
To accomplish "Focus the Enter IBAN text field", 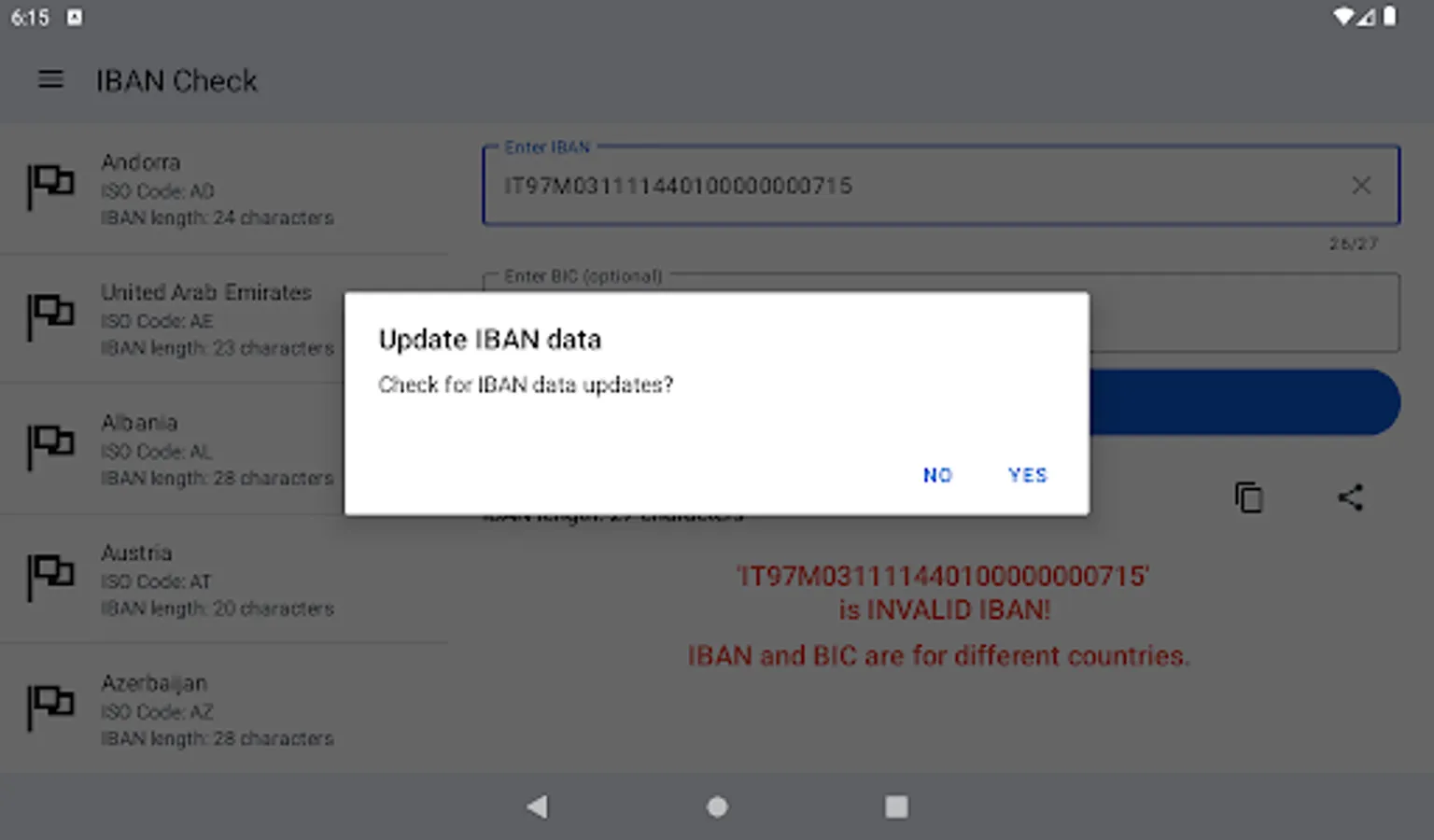I will [x=941, y=186].
